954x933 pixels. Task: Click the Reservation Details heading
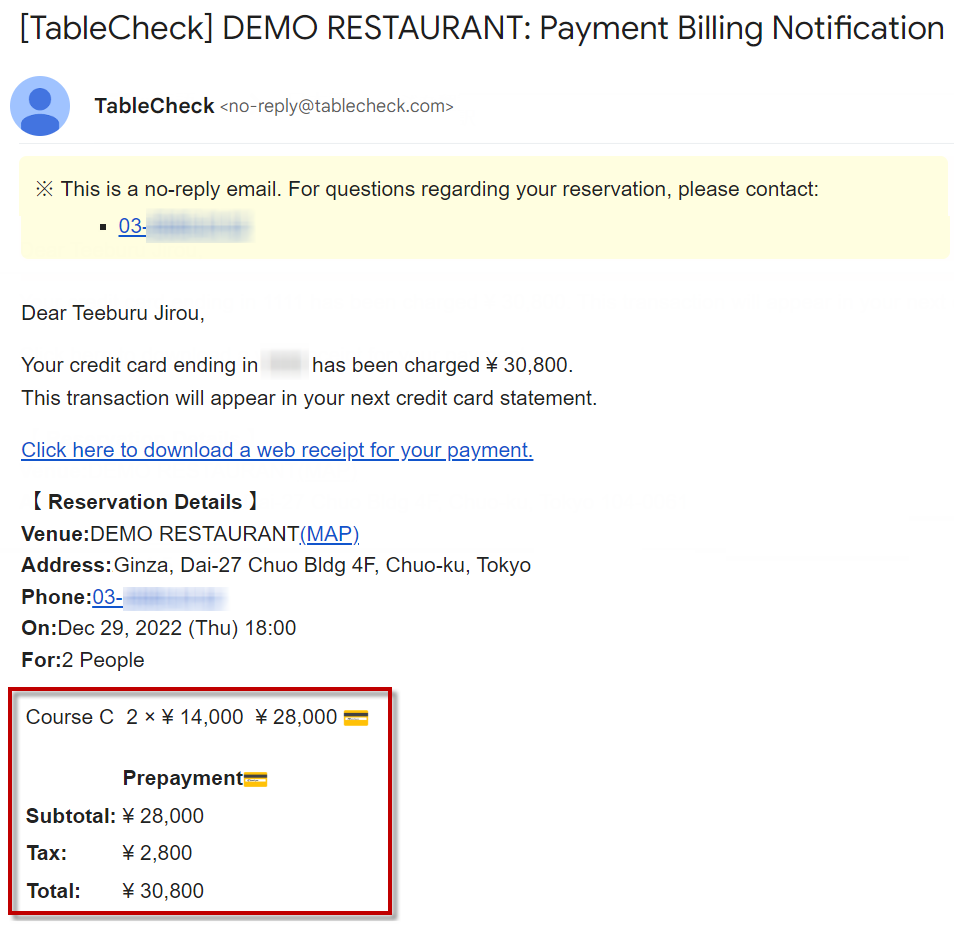tap(145, 502)
